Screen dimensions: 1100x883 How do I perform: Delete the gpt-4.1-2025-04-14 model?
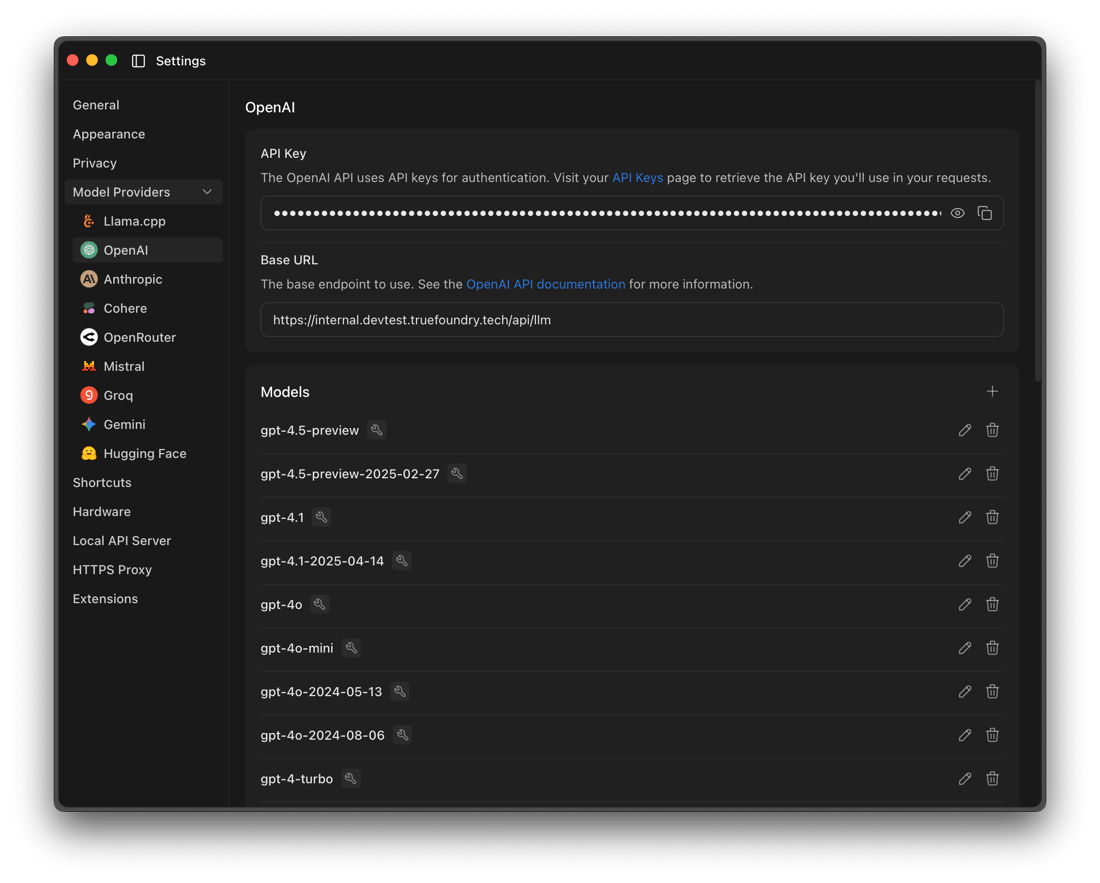point(993,560)
